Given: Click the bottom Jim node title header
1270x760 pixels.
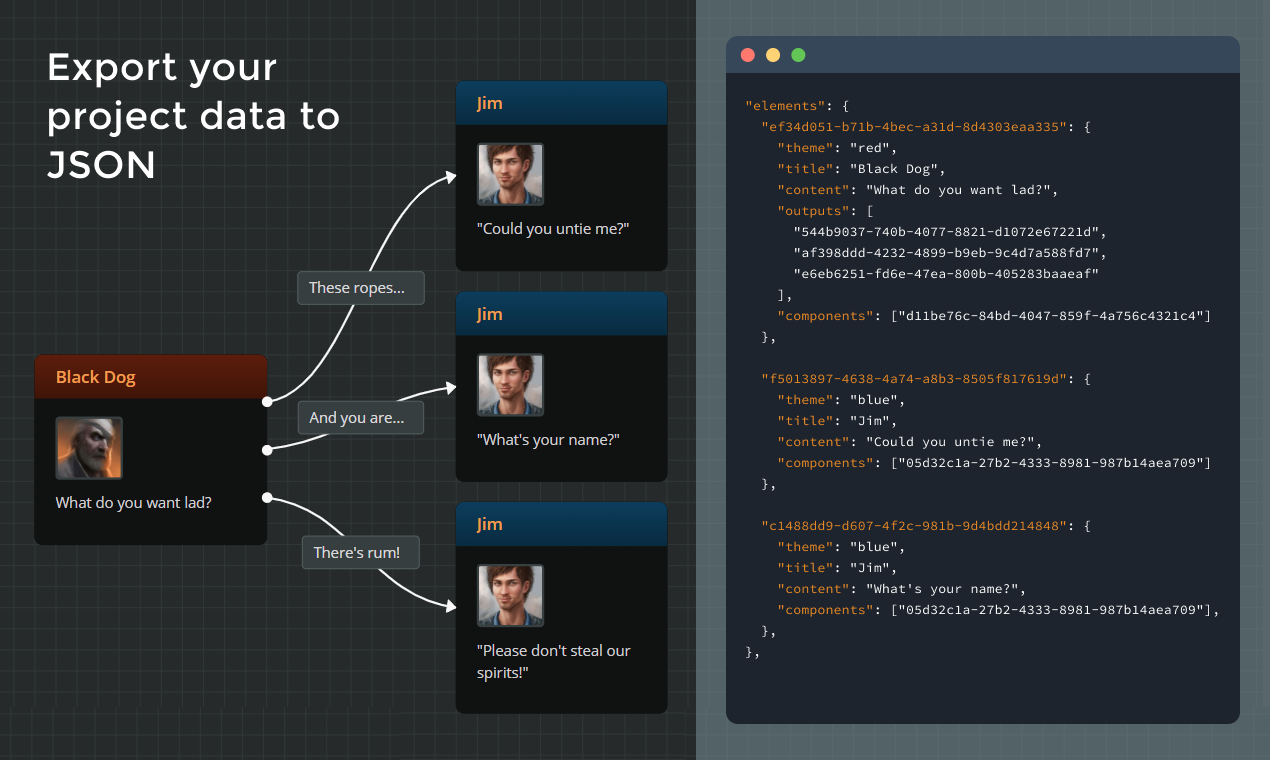Looking at the screenshot, I should (561, 524).
